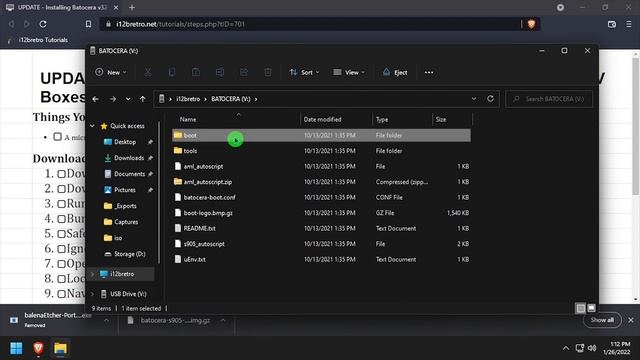Open File Explorer from taskbar
Image resolution: width=640 pixels, height=360 pixels.
(60, 348)
